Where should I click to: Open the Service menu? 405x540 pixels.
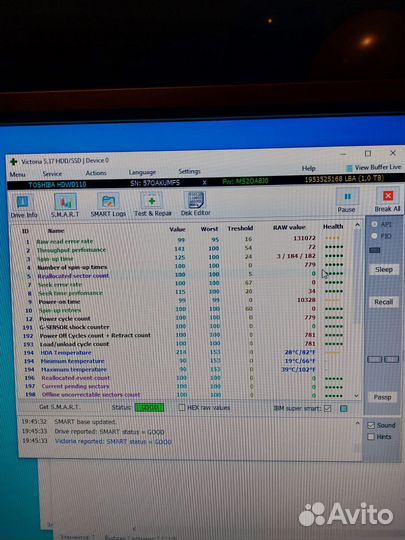(52, 174)
